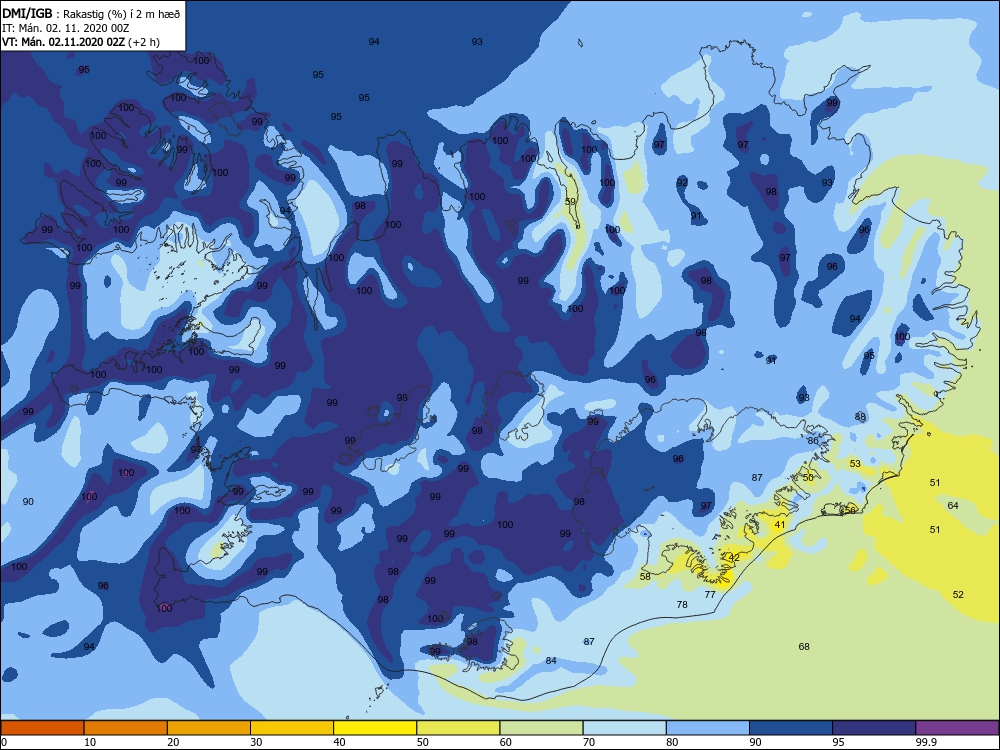The width and height of the screenshot is (1000, 750).
Task: Click the 'VT: Mán. 02.11.2020 02Z (+2 h)' line
Action: tap(80, 42)
